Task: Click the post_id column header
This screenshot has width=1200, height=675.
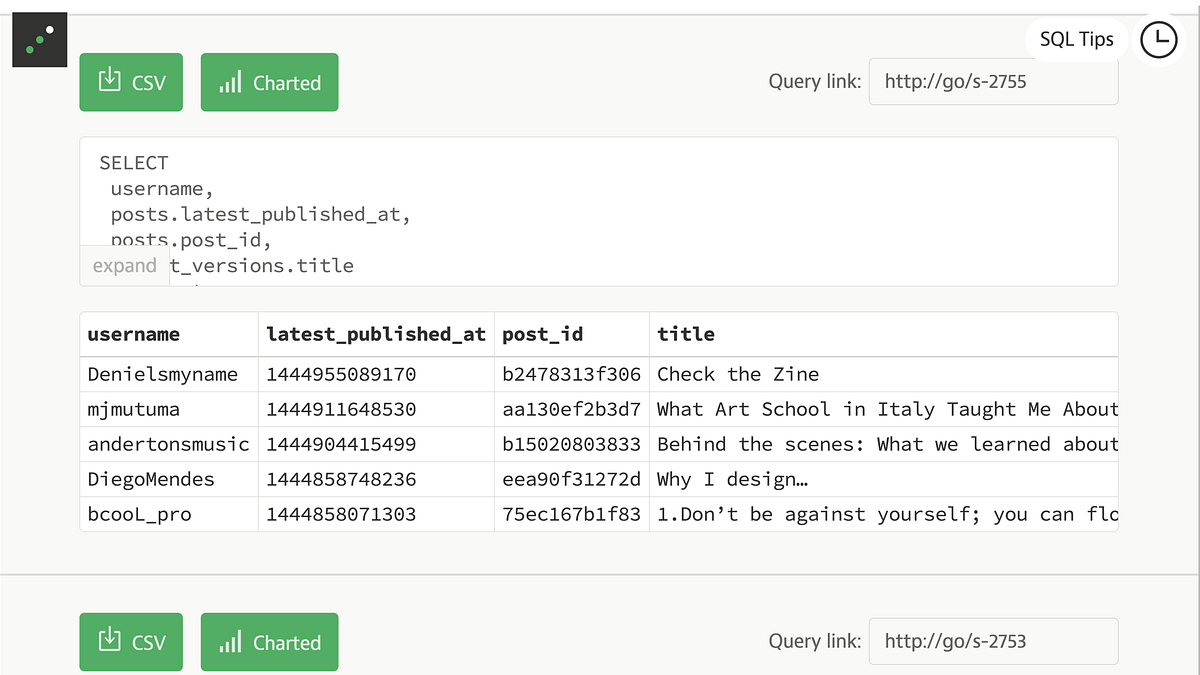Action: pyautogui.click(x=542, y=334)
